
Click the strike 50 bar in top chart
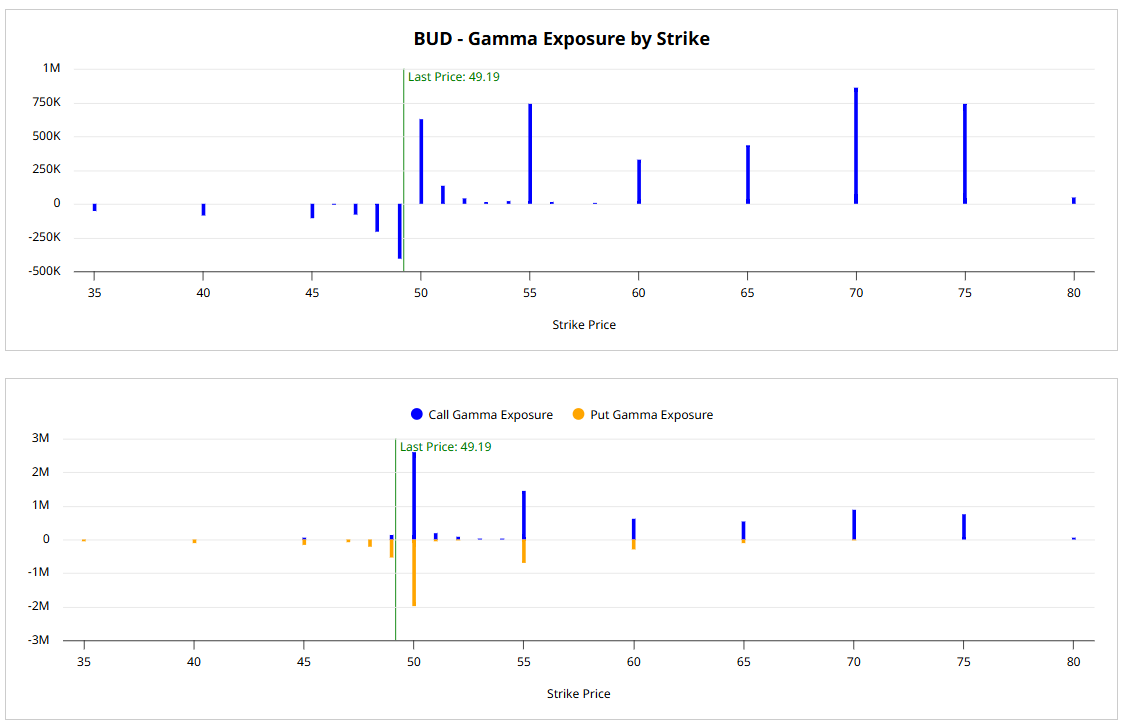[421, 162]
